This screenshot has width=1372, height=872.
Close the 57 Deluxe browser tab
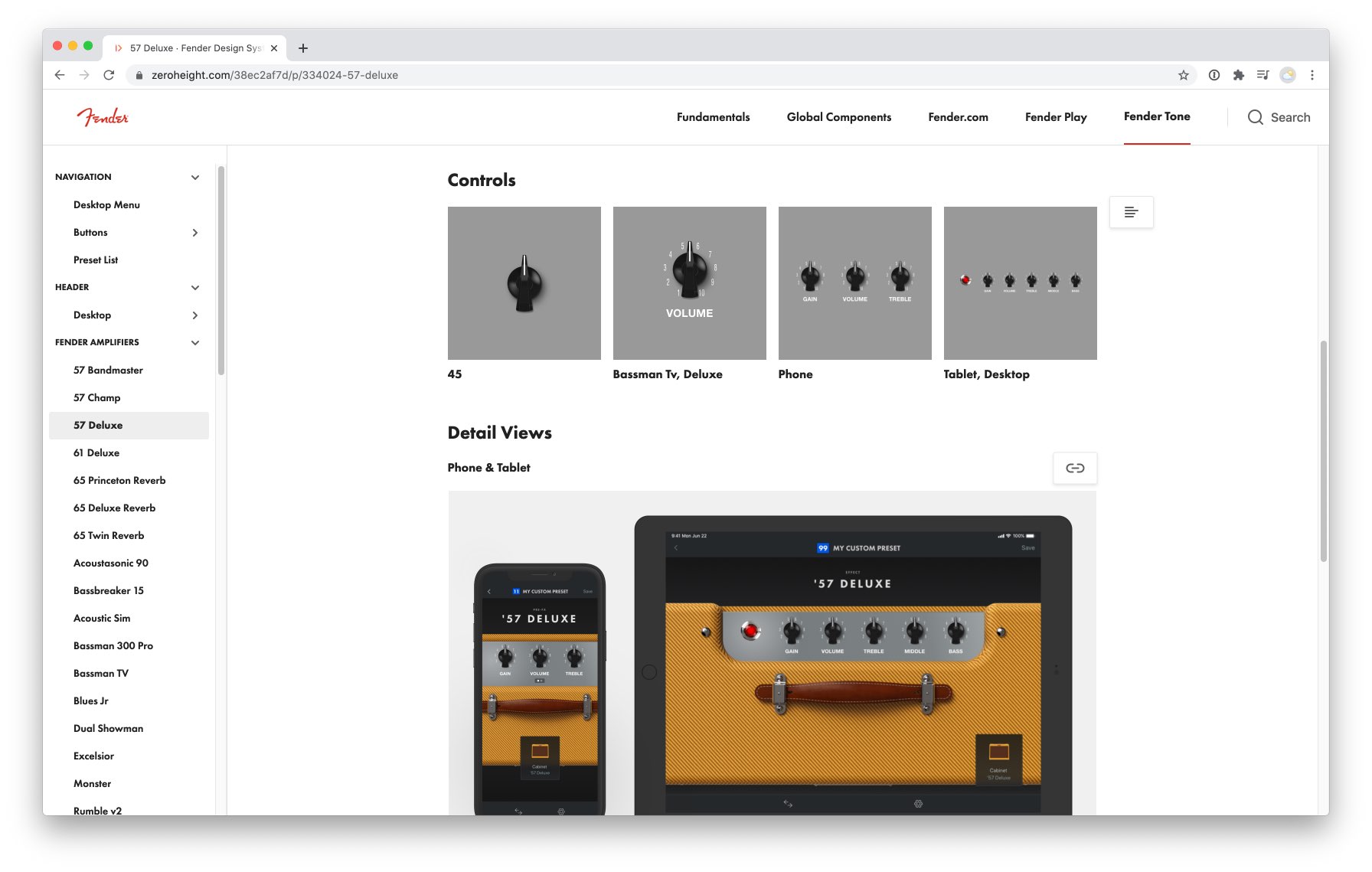[274, 47]
